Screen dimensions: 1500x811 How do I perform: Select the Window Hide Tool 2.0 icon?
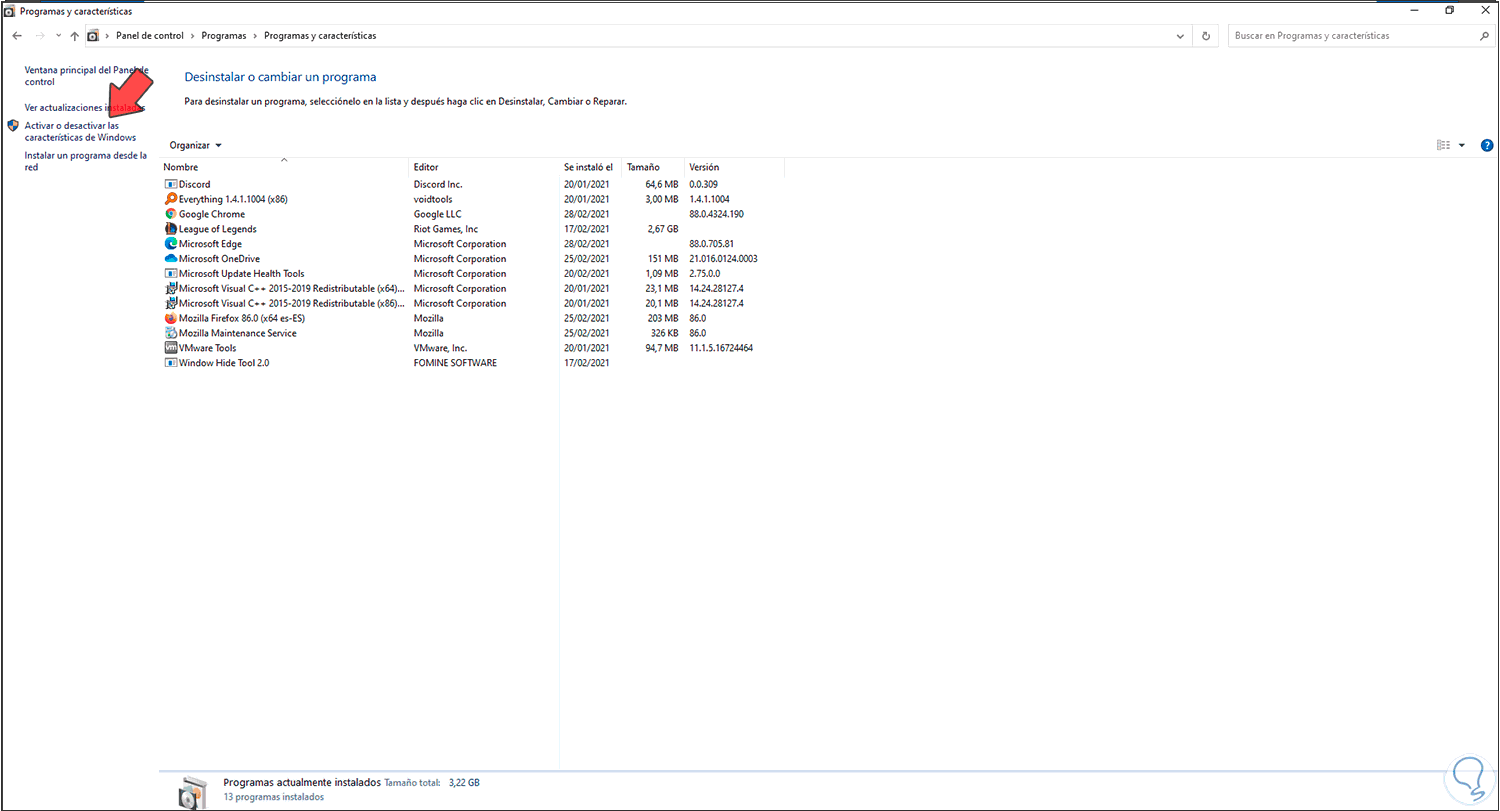[x=170, y=363]
